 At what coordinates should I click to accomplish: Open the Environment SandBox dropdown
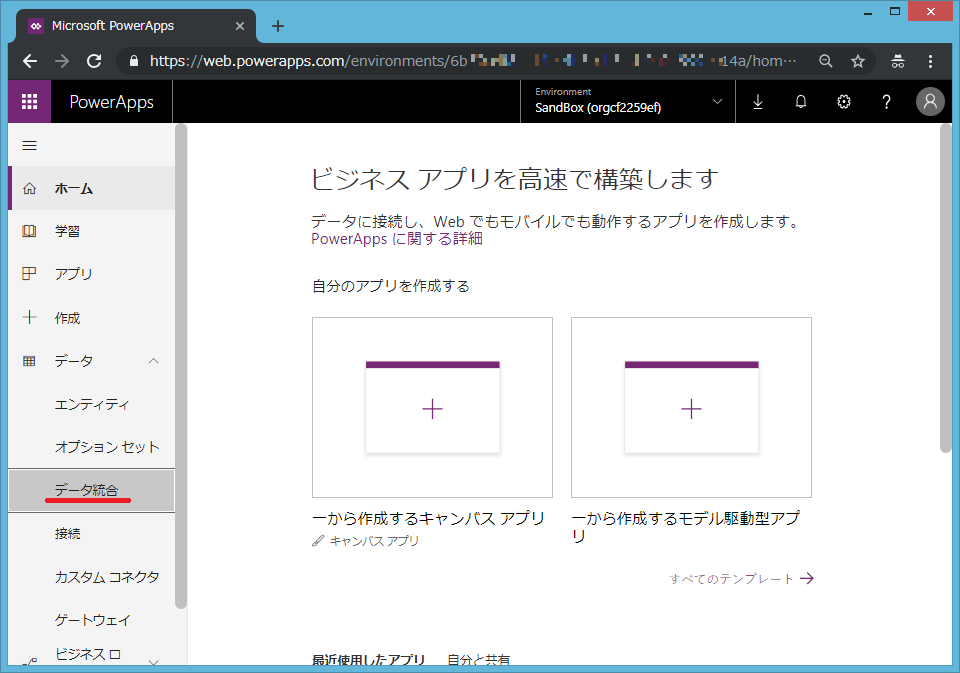coord(628,102)
